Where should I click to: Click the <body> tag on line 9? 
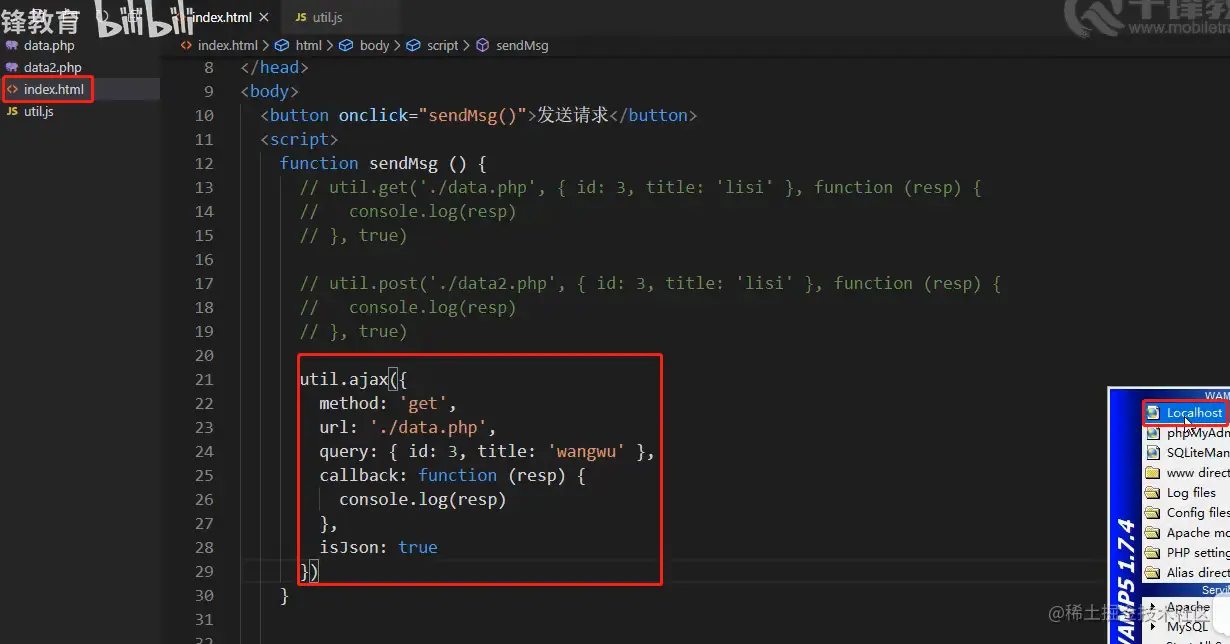pos(270,92)
